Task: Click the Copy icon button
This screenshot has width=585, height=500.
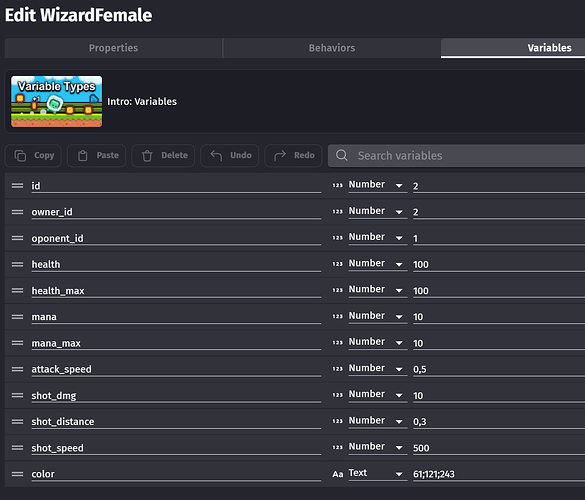Action: [x=20, y=156]
